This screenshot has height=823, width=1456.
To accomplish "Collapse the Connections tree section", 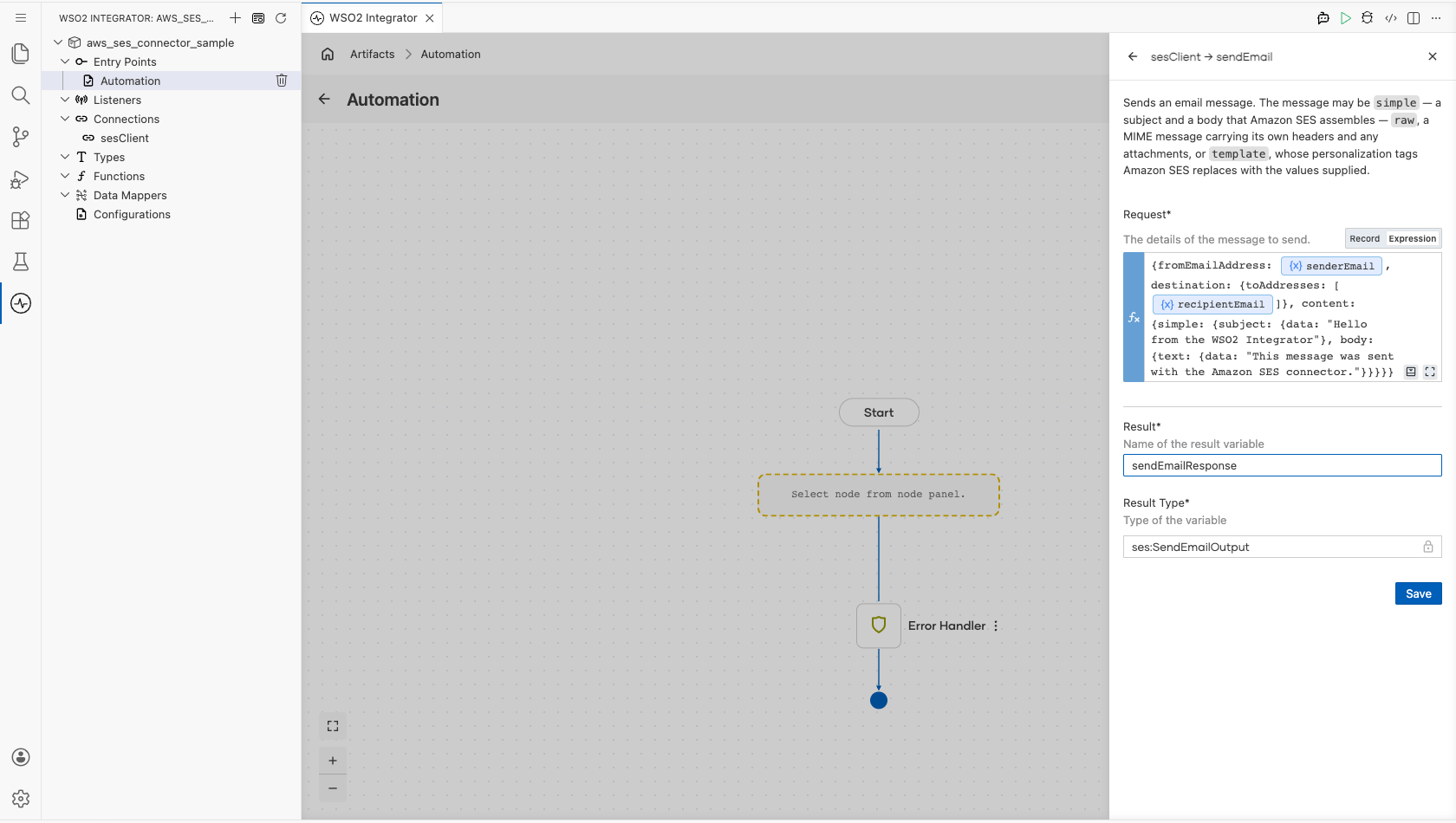I will (x=65, y=119).
